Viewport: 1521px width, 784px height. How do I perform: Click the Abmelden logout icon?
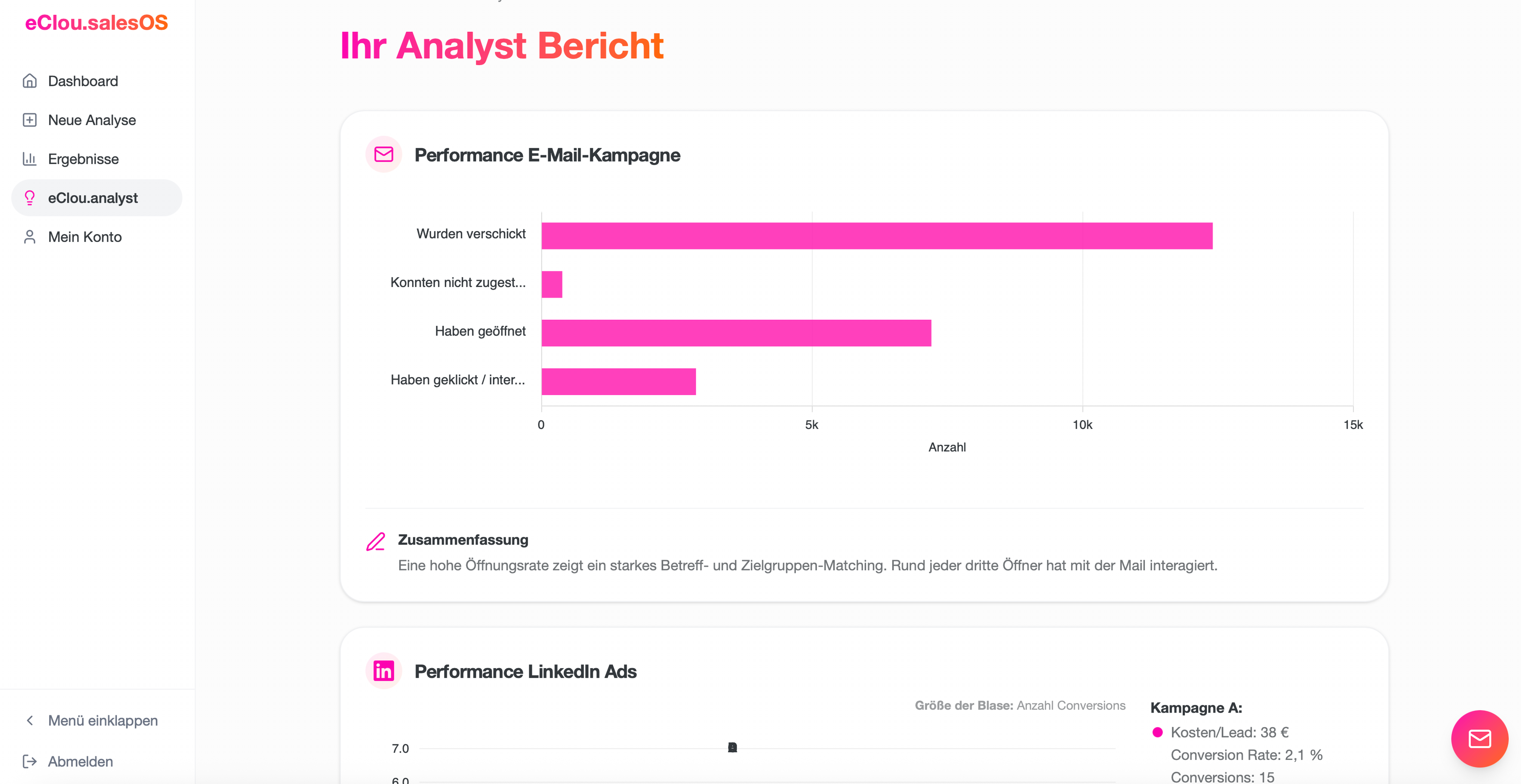coord(30,762)
